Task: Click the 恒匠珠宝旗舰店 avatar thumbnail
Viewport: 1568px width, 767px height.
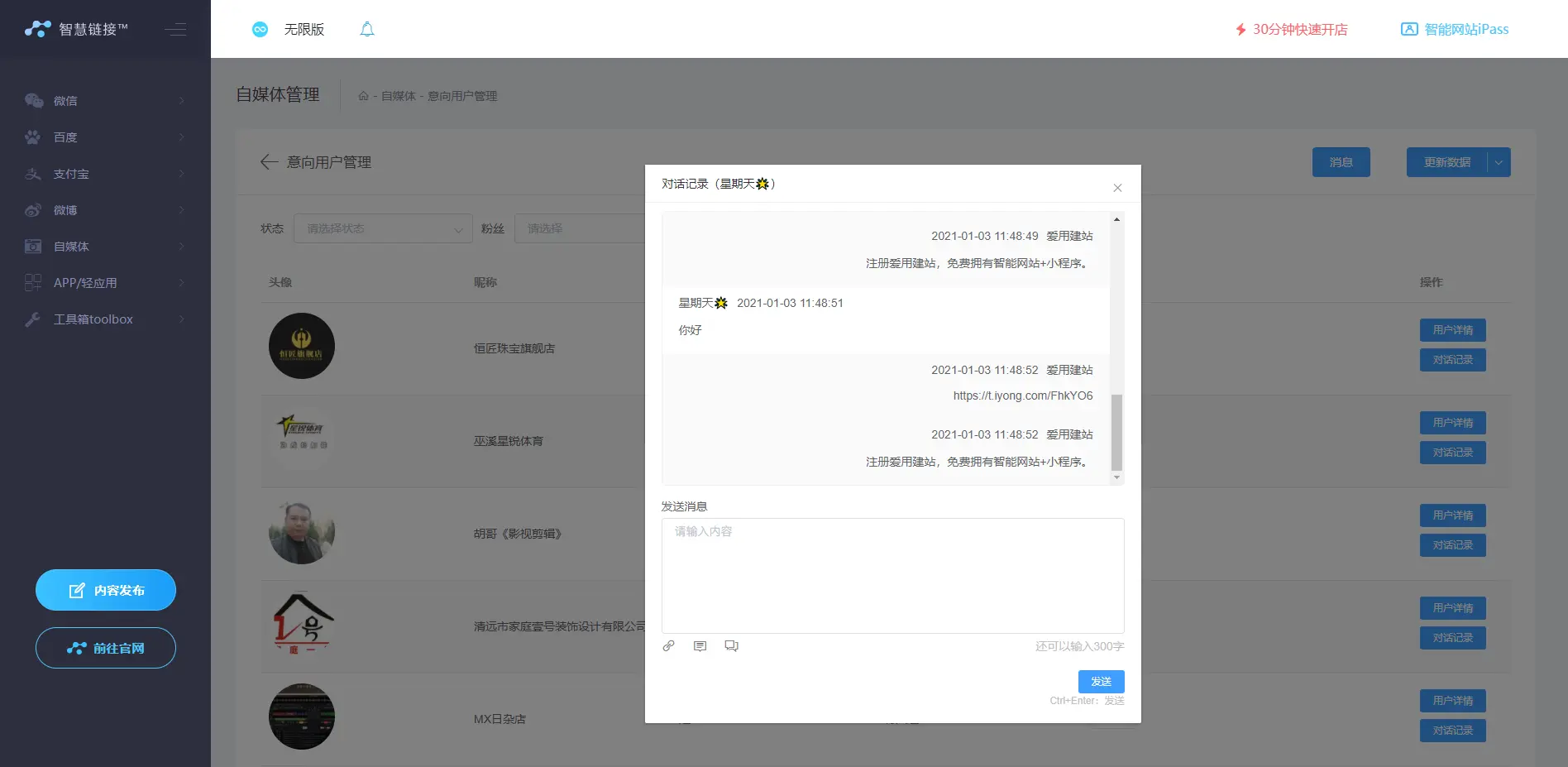Action: coord(302,346)
